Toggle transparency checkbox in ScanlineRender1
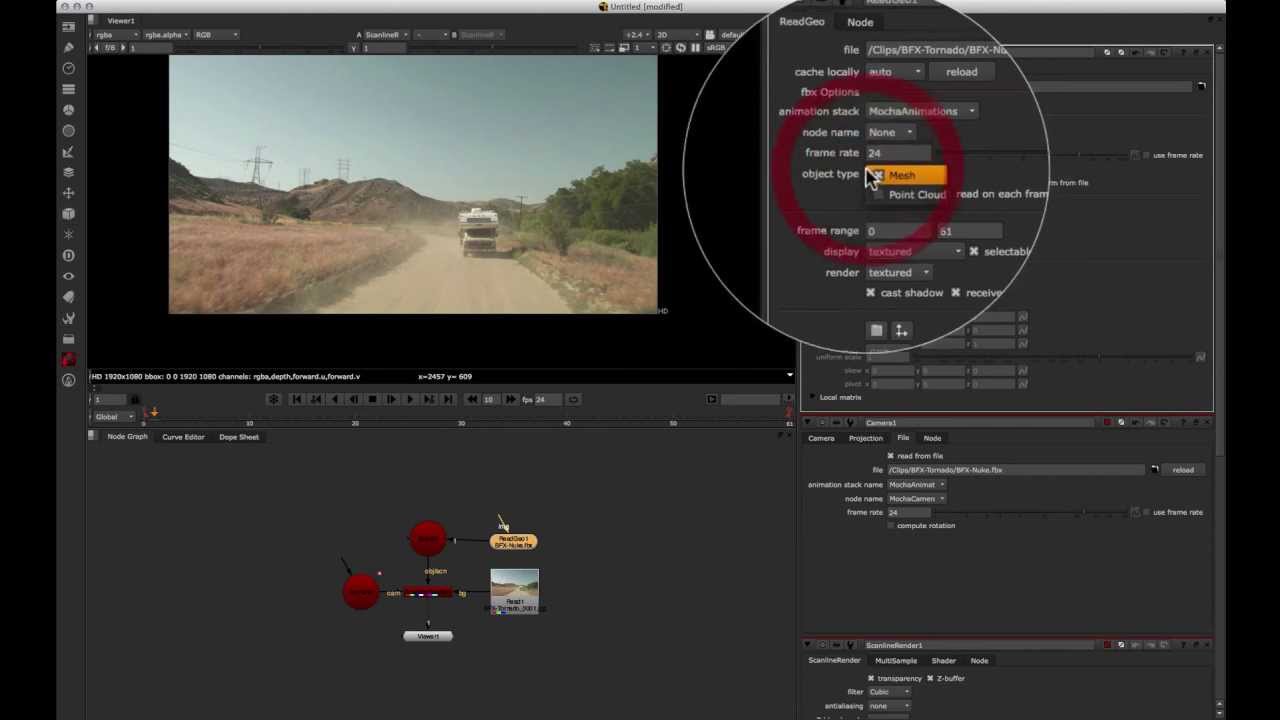Viewport: 1280px width, 720px height. [871, 678]
